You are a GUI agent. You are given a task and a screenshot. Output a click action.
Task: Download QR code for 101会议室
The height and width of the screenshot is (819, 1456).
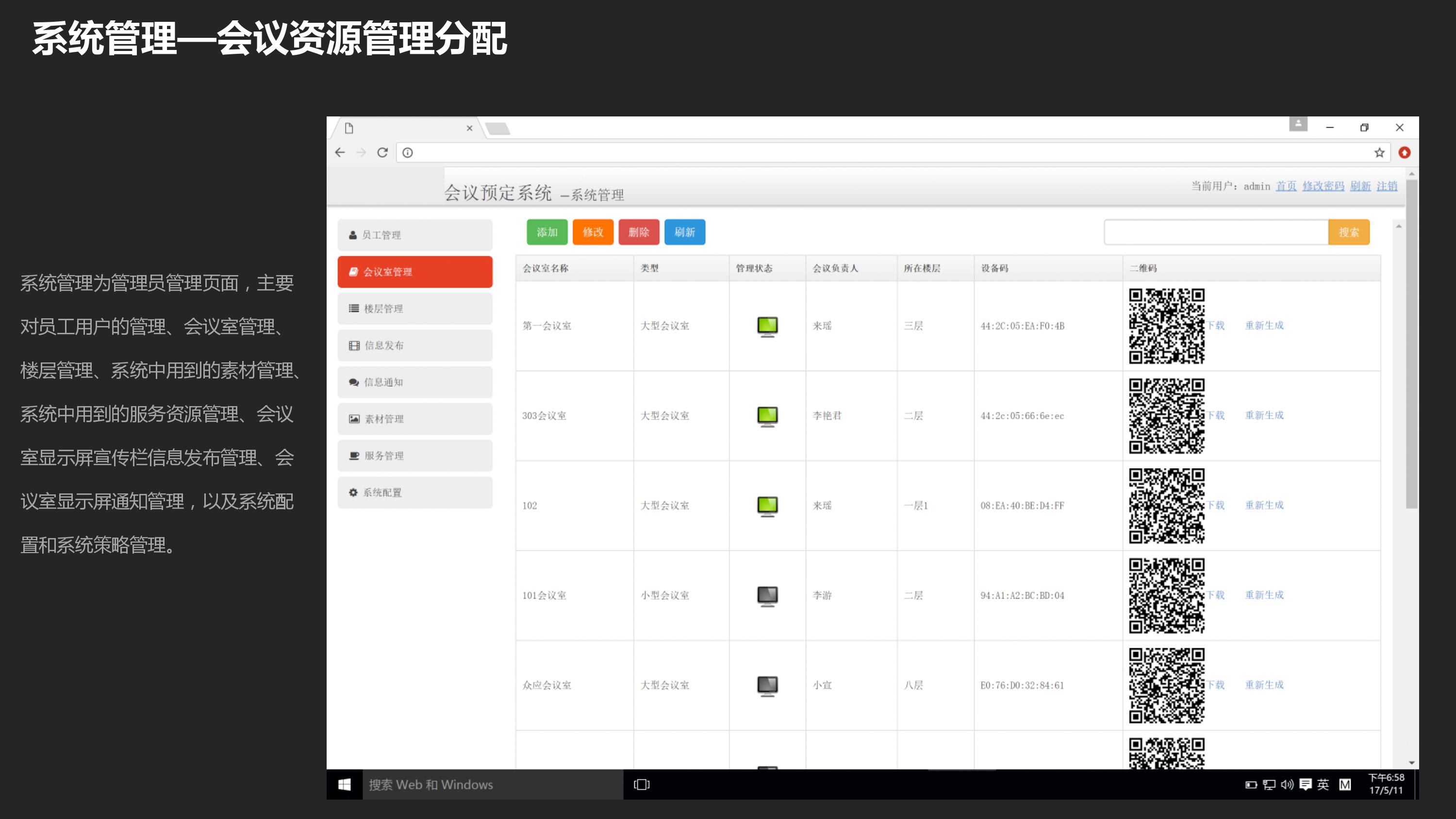pos(1216,595)
